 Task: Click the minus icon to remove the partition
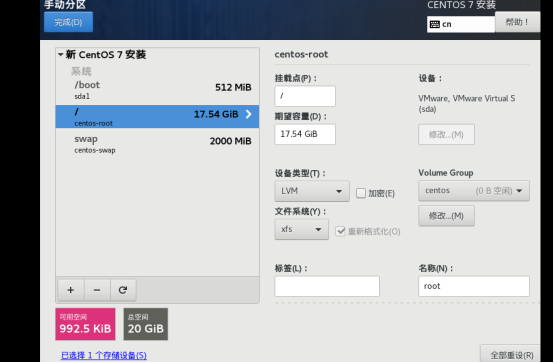pyautogui.click(x=97, y=290)
